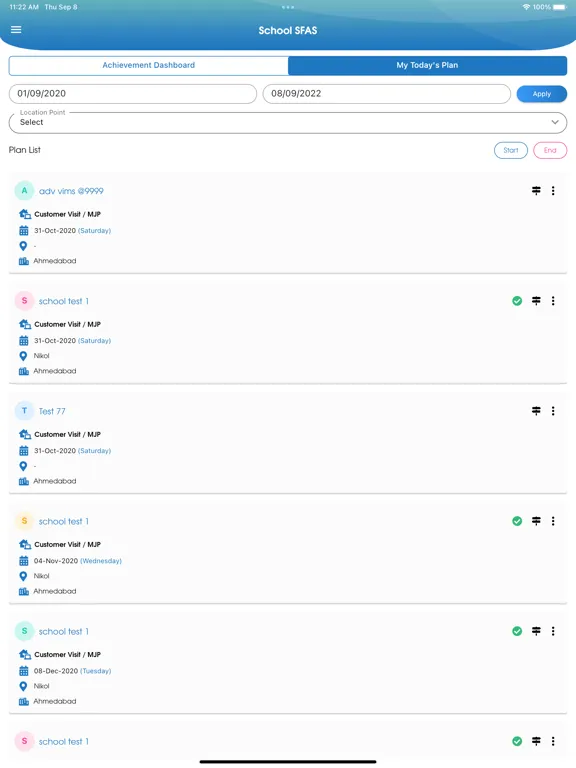
Task: Open school test 1 name dated 31-Oct-2020
Action: (x=64, y=301)
